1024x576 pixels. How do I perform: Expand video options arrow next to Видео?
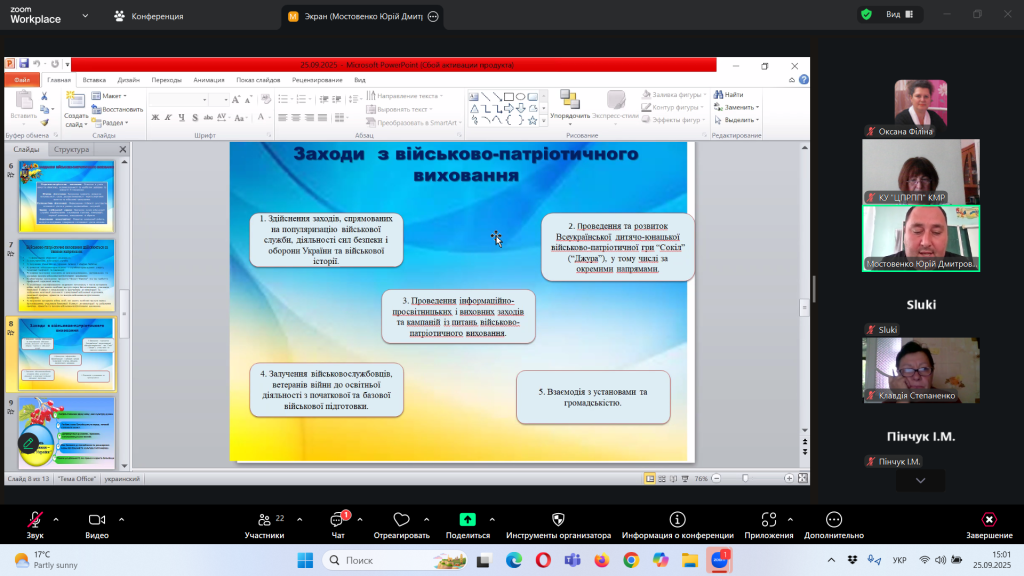tap(122, 519)
